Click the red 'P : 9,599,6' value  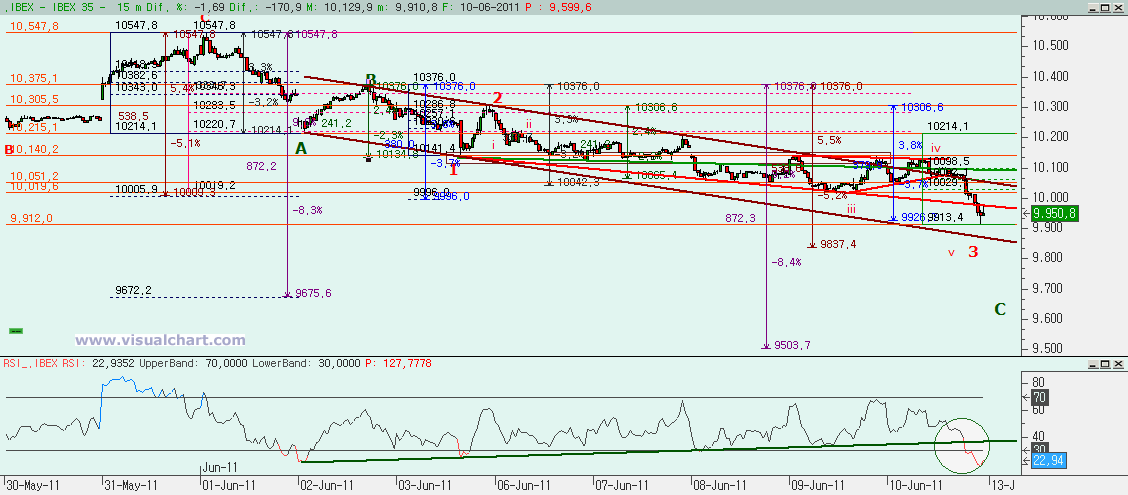click(x=557, y=8)
